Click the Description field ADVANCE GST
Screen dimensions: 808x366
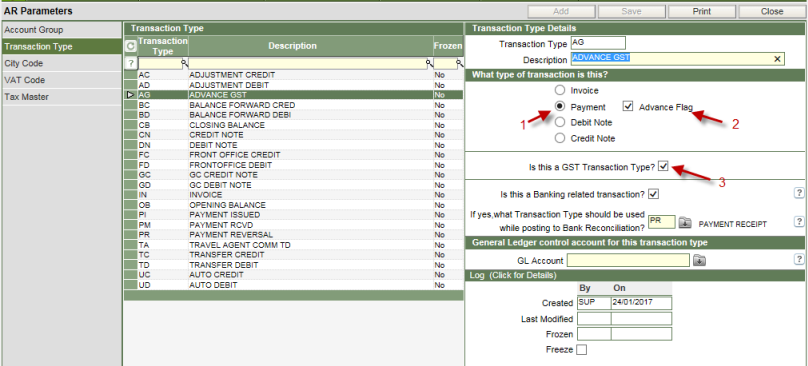tap(677, 59)
